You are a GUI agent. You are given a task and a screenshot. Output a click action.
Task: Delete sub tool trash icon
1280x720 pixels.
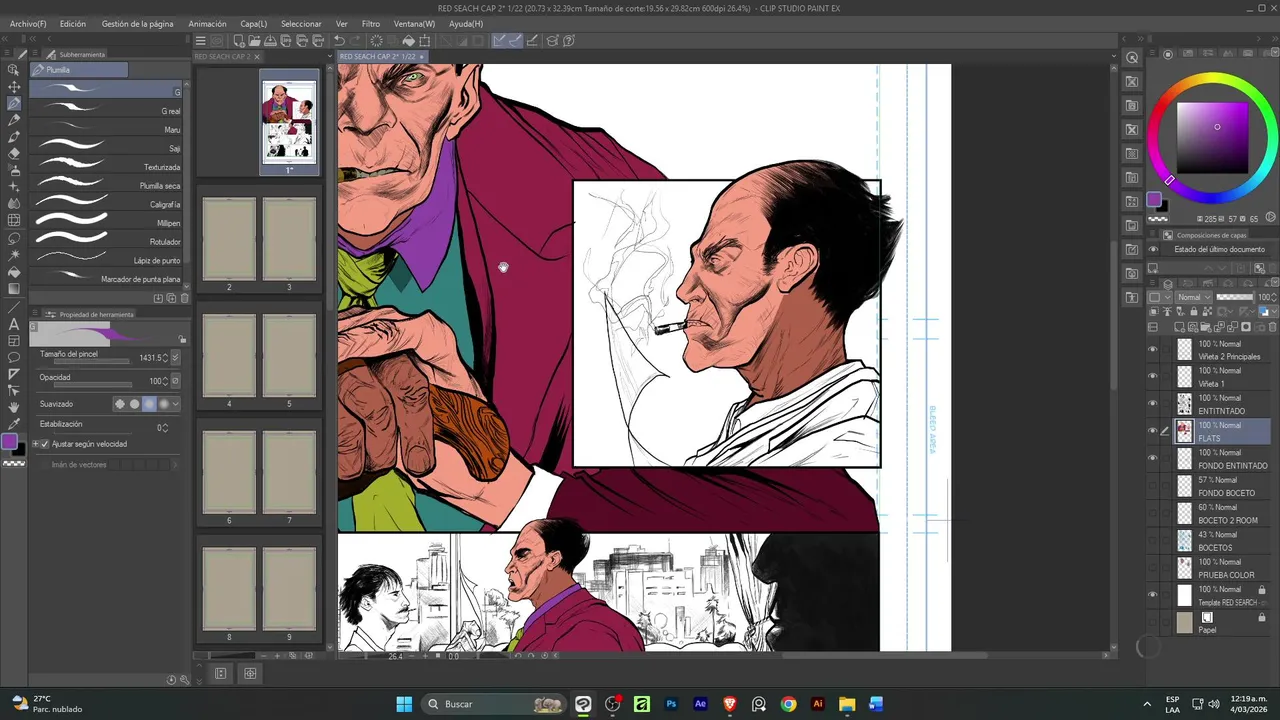click(184, 298)
